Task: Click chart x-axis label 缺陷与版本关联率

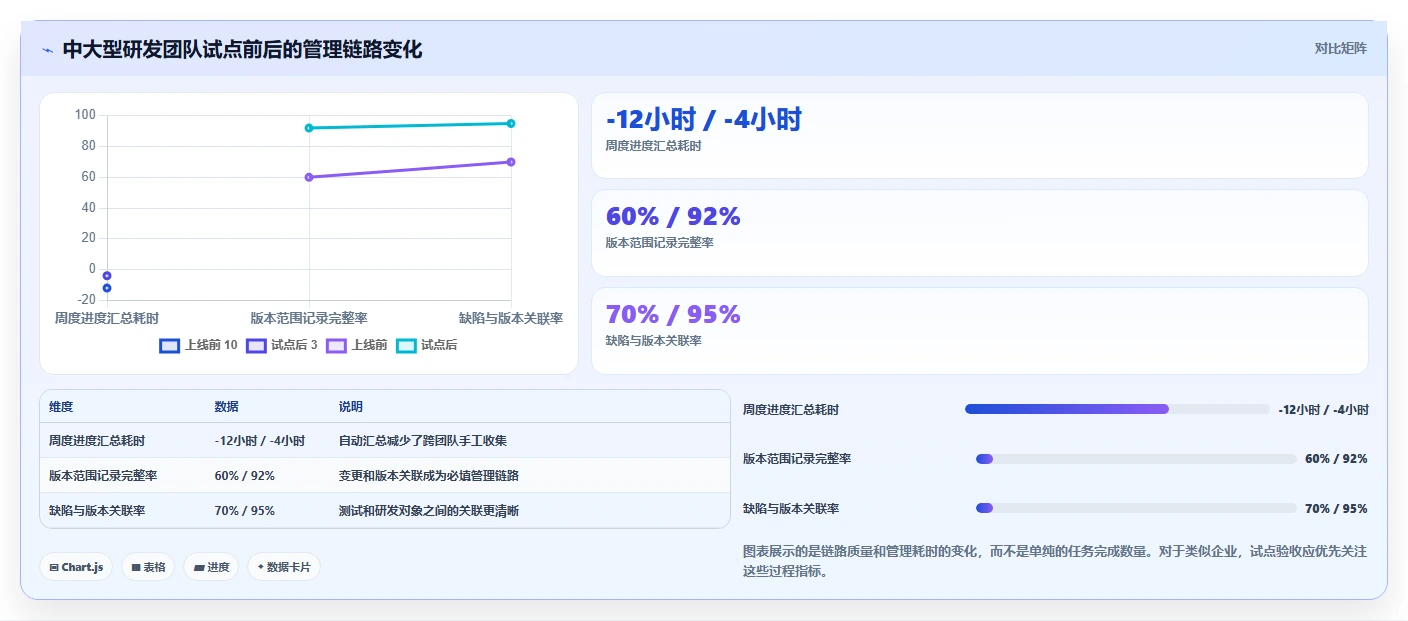Action: tap(511, 318)
